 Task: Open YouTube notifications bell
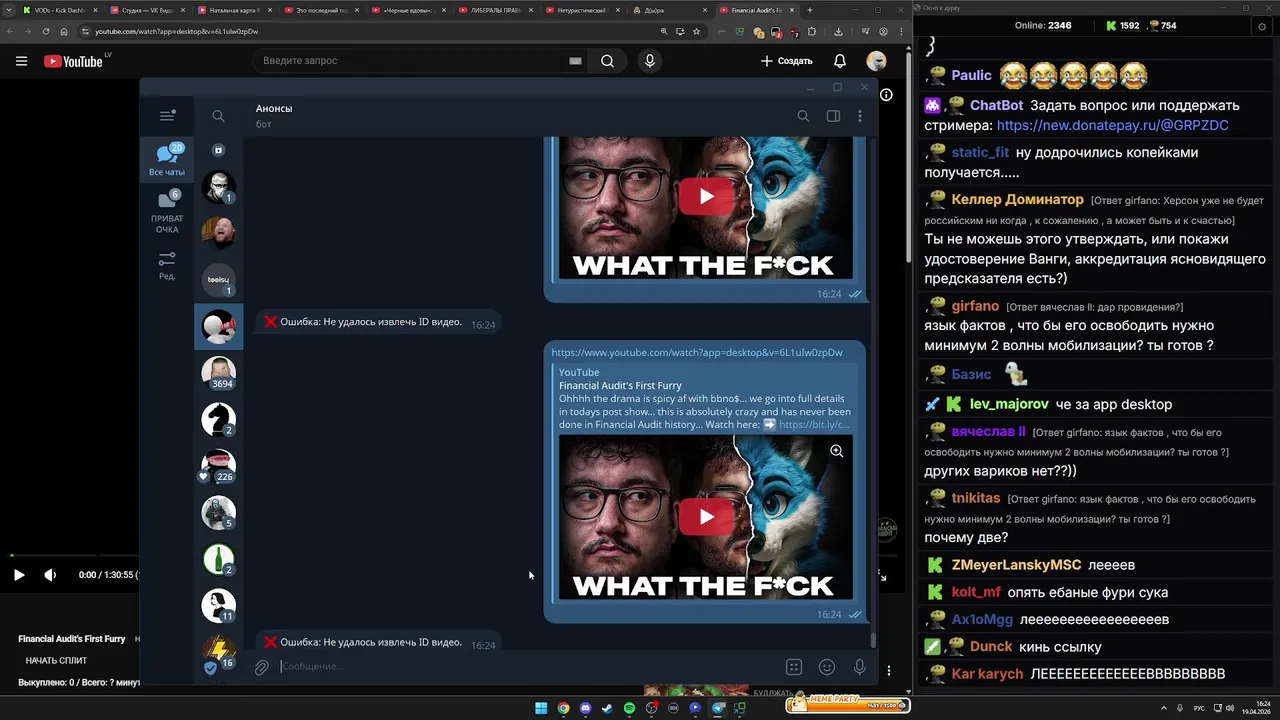pos(840,61)
